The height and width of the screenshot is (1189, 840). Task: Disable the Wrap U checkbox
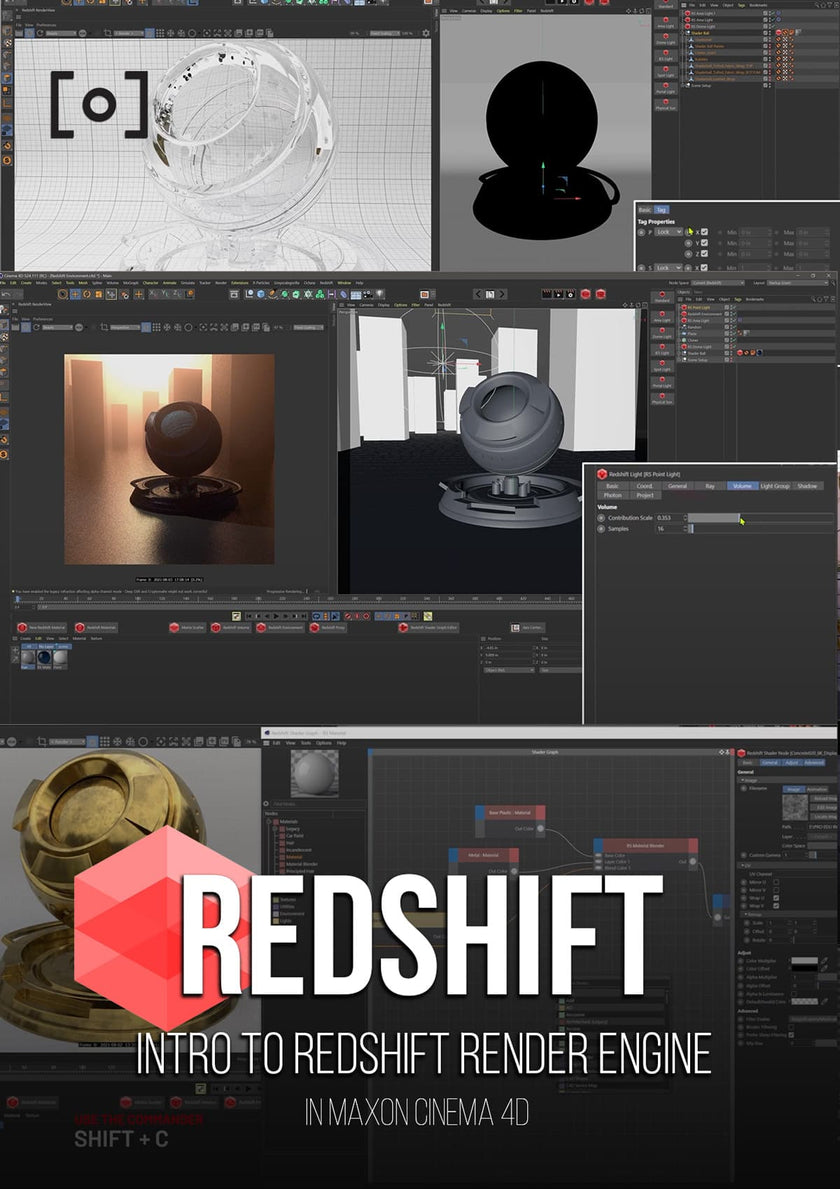pyautogui.click(x=776, y=899)
